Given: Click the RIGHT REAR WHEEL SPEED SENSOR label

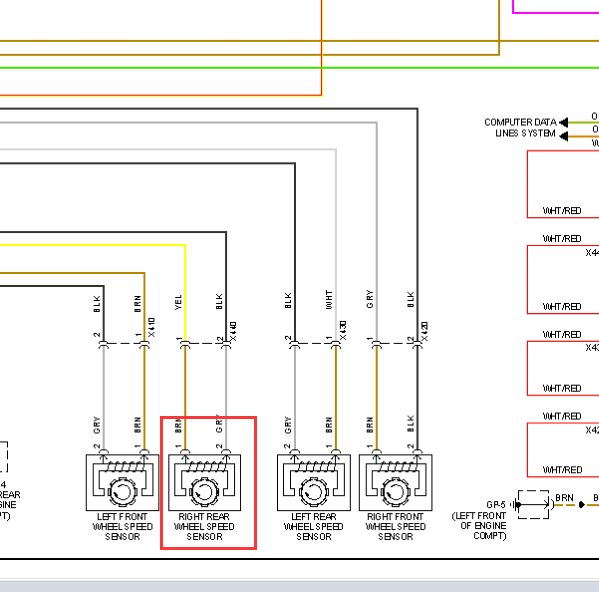Looking at the screenshot, I should [x=204, y=527].
